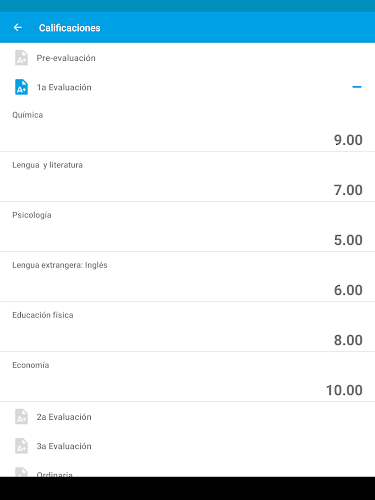Screen dimensions: 375x500
Task: Tap the 9.00 grade for Química
Action: coord(348,140)
